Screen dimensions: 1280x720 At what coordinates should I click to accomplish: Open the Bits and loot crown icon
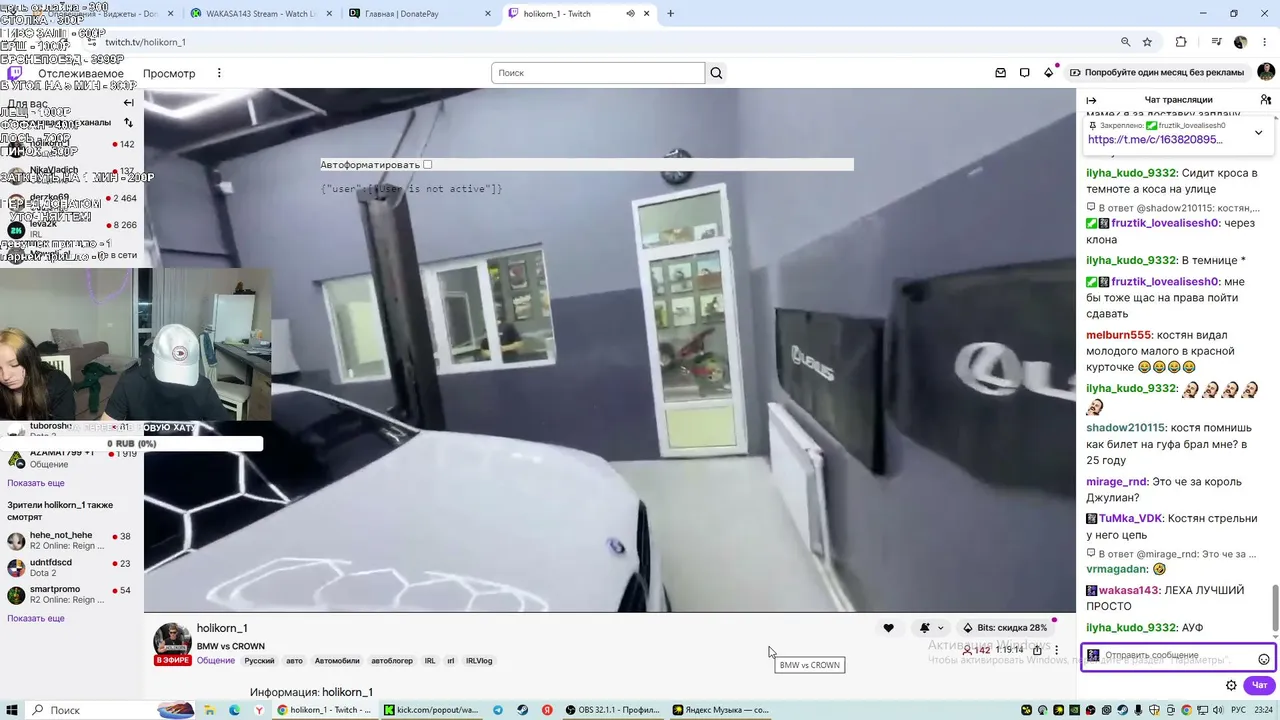tap(1048, 73)
